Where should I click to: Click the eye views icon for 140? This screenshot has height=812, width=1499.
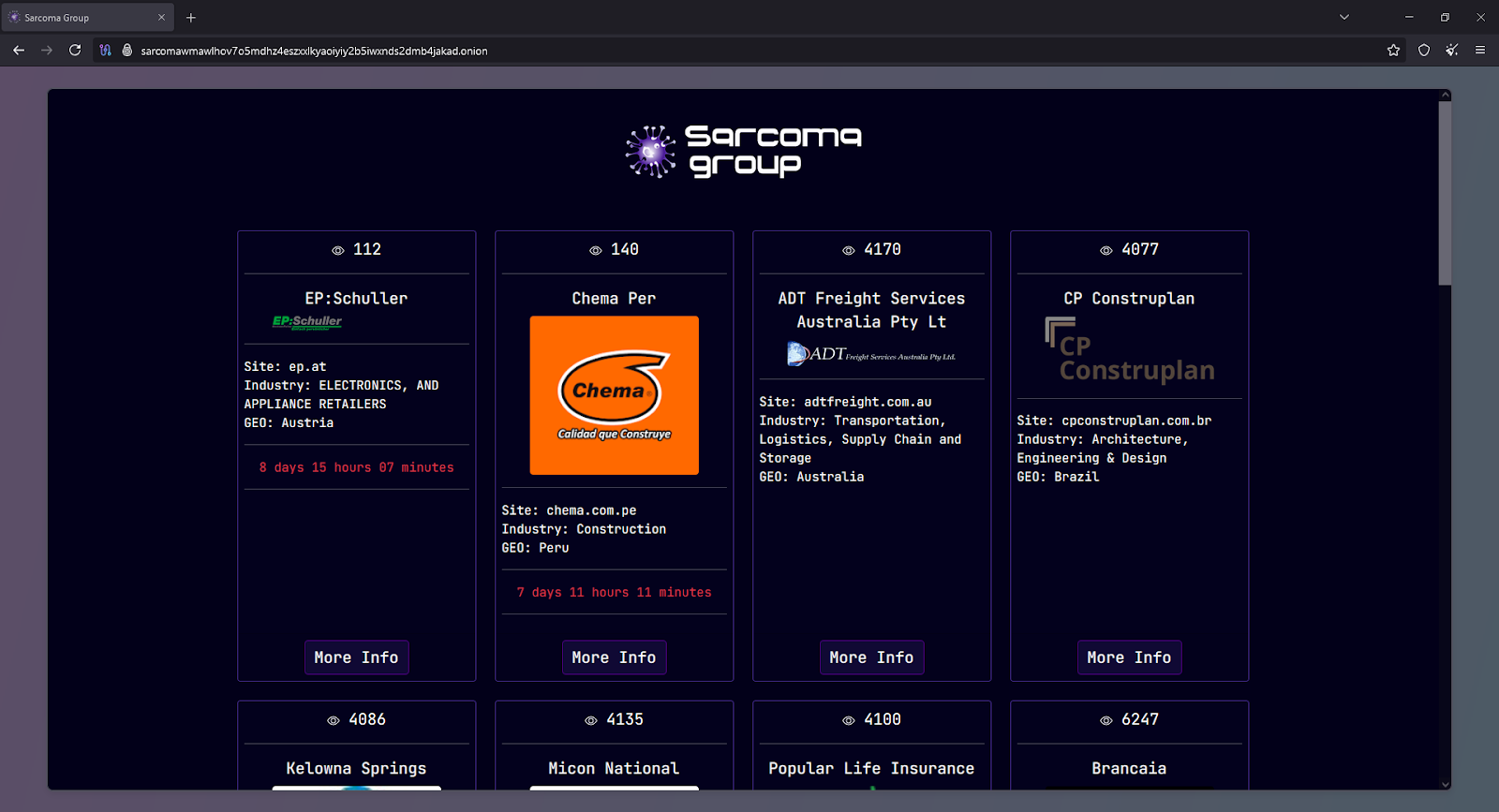596,250
